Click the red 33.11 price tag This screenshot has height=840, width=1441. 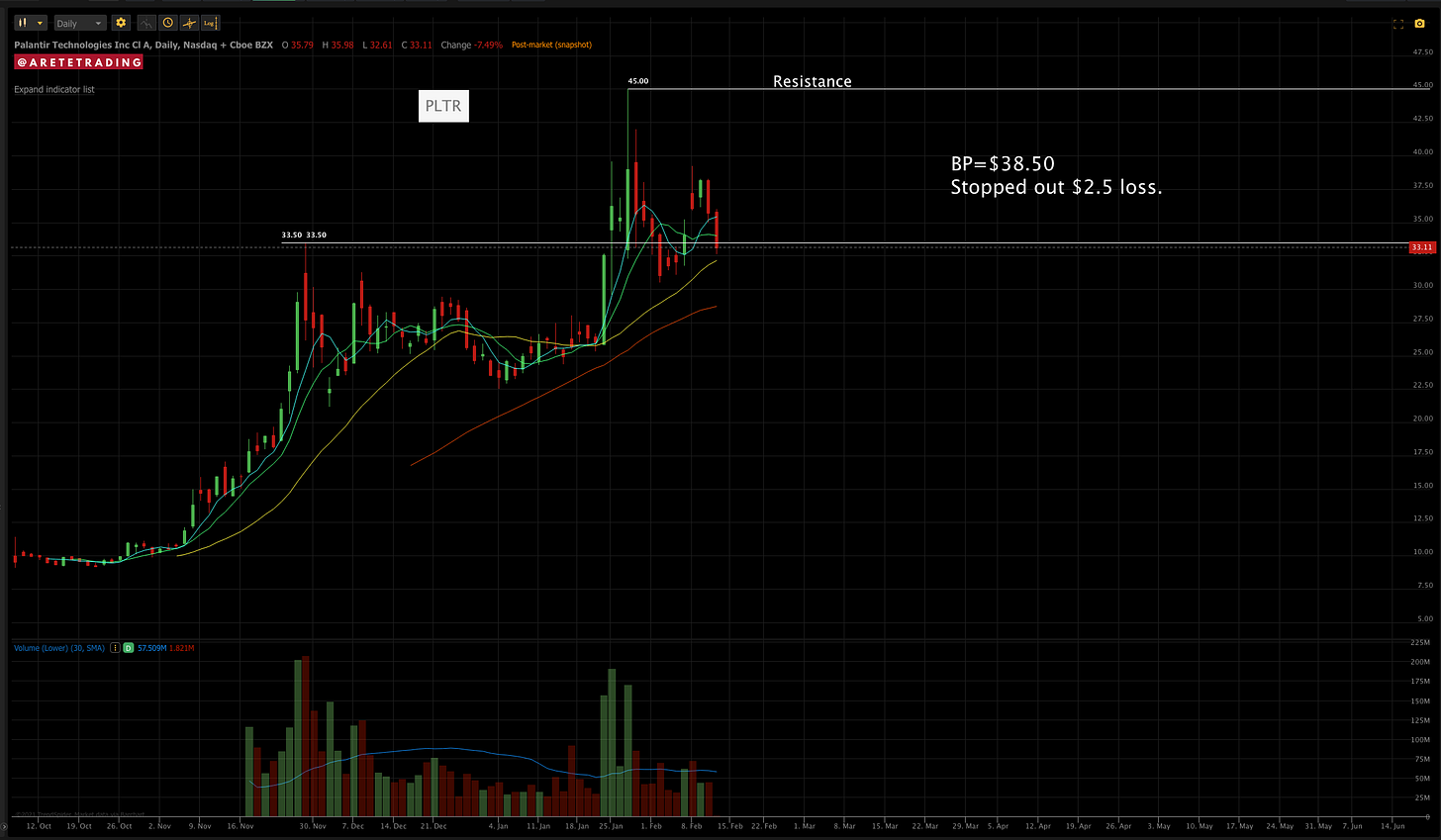(x=1421, y=247)
